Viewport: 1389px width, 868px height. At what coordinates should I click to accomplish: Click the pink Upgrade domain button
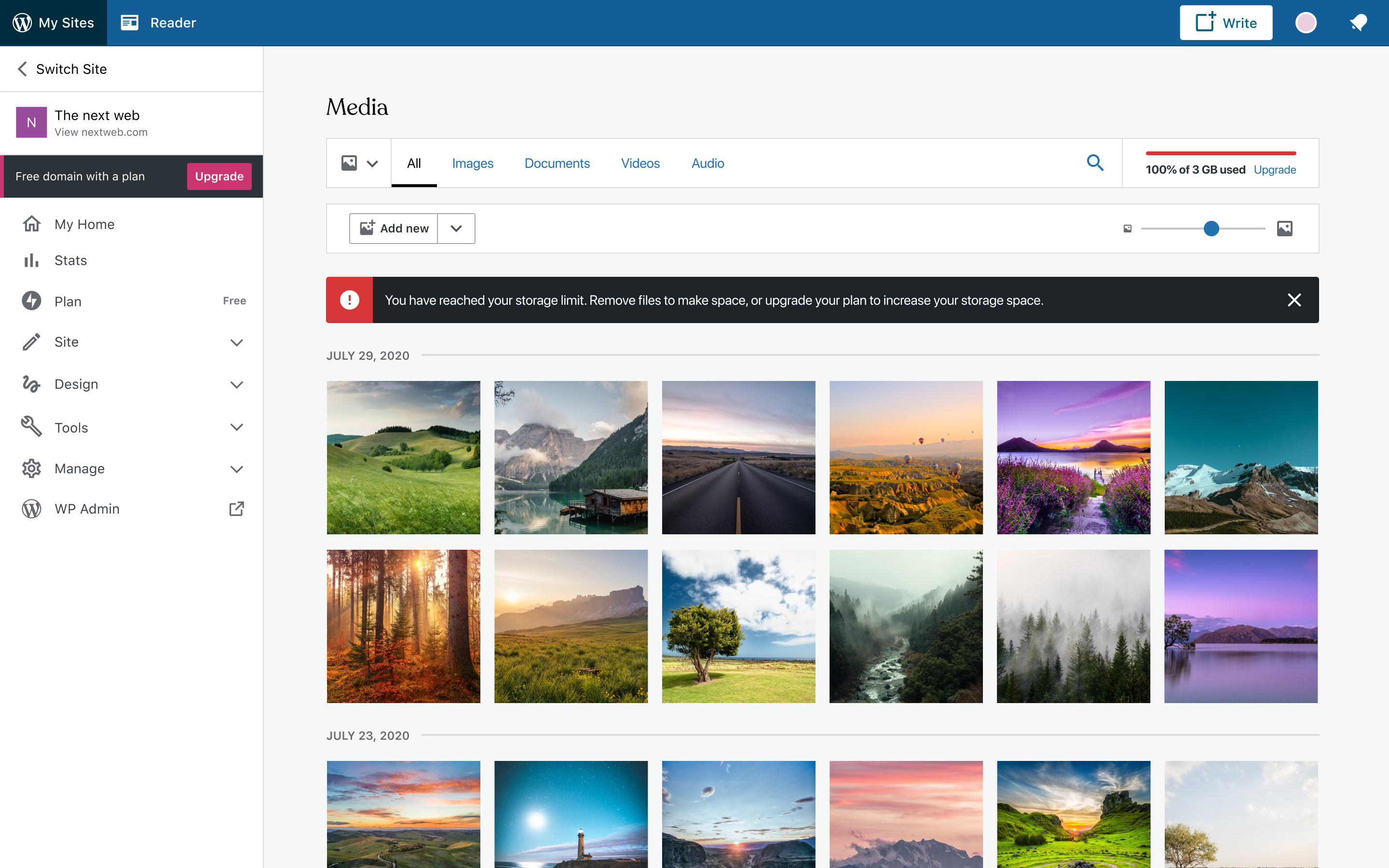pos(219,176)
